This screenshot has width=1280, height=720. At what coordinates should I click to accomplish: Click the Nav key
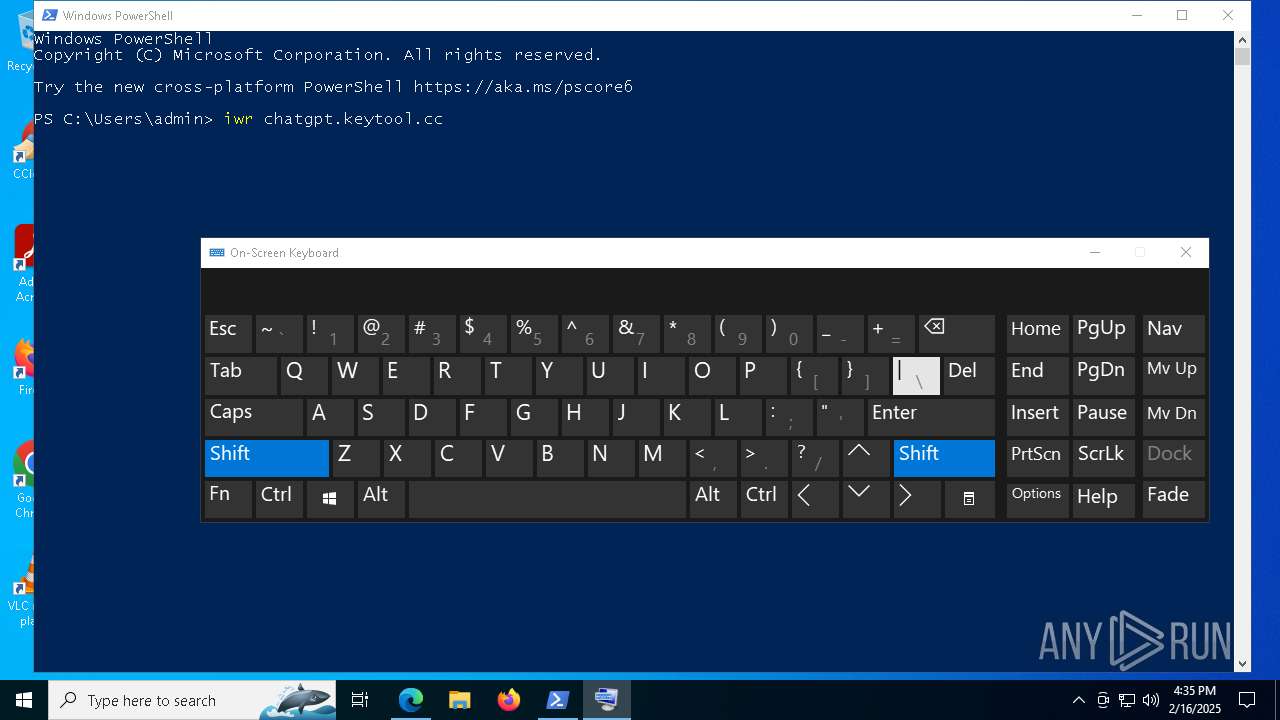coord(1173,334)
